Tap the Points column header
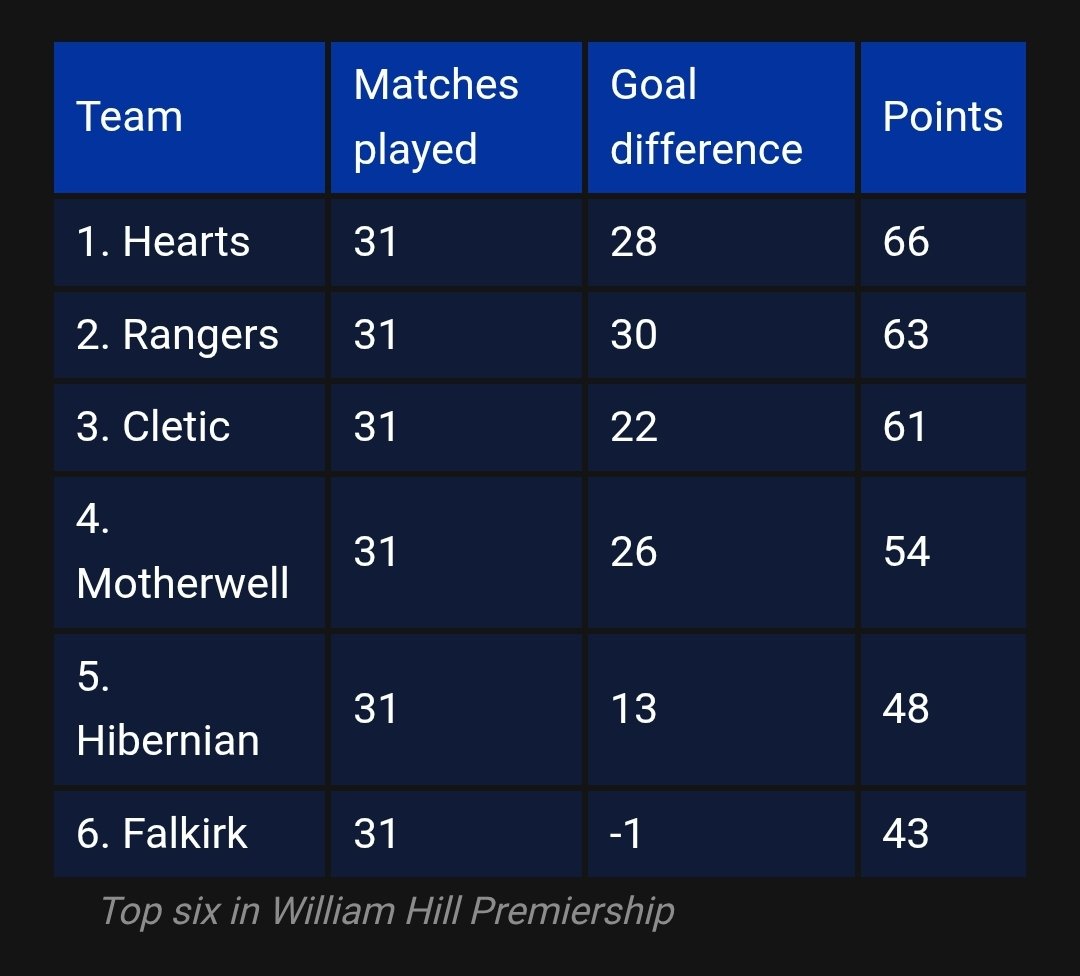The image size is (1080, 976). pos(942,117)
